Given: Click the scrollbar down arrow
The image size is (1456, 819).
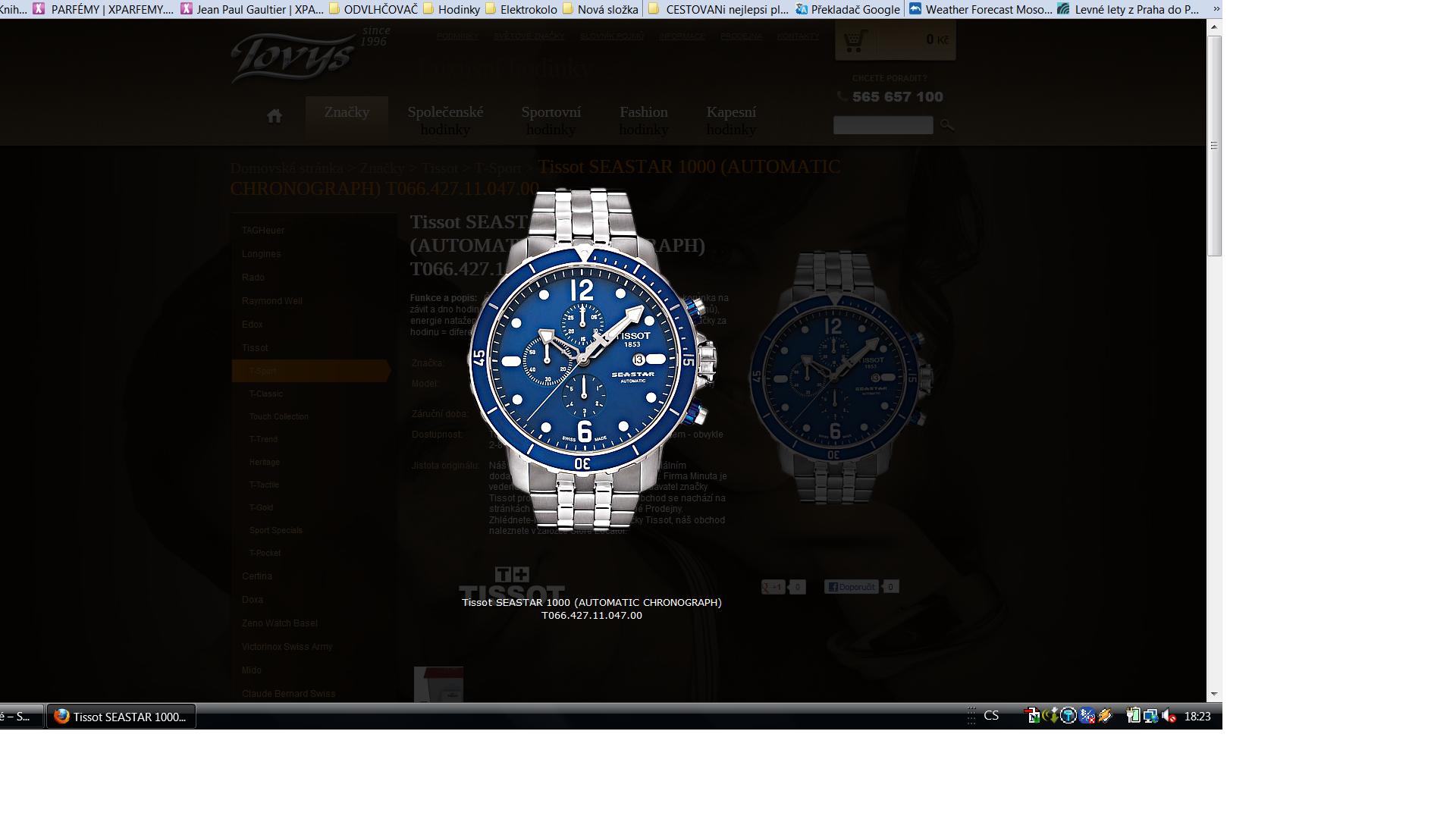Looking at the screenshot, I should 1214,694.
